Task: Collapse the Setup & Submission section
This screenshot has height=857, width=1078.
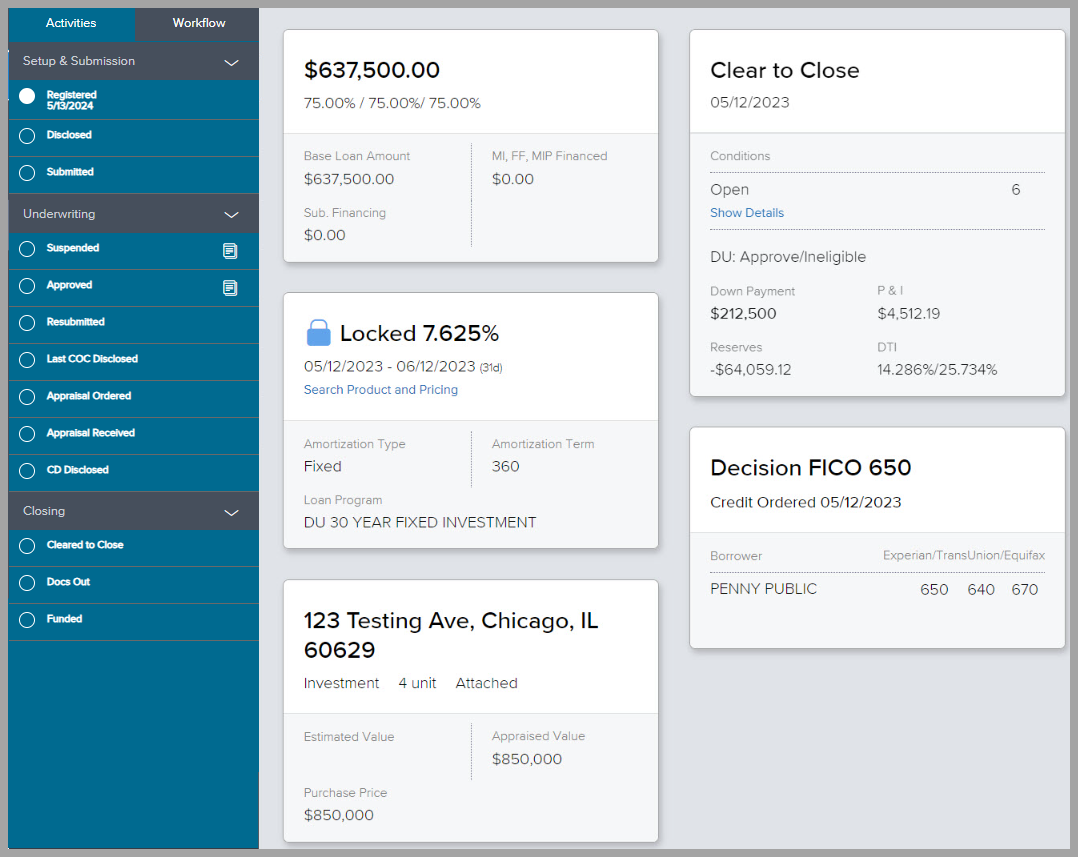Action: pos(231,62)
